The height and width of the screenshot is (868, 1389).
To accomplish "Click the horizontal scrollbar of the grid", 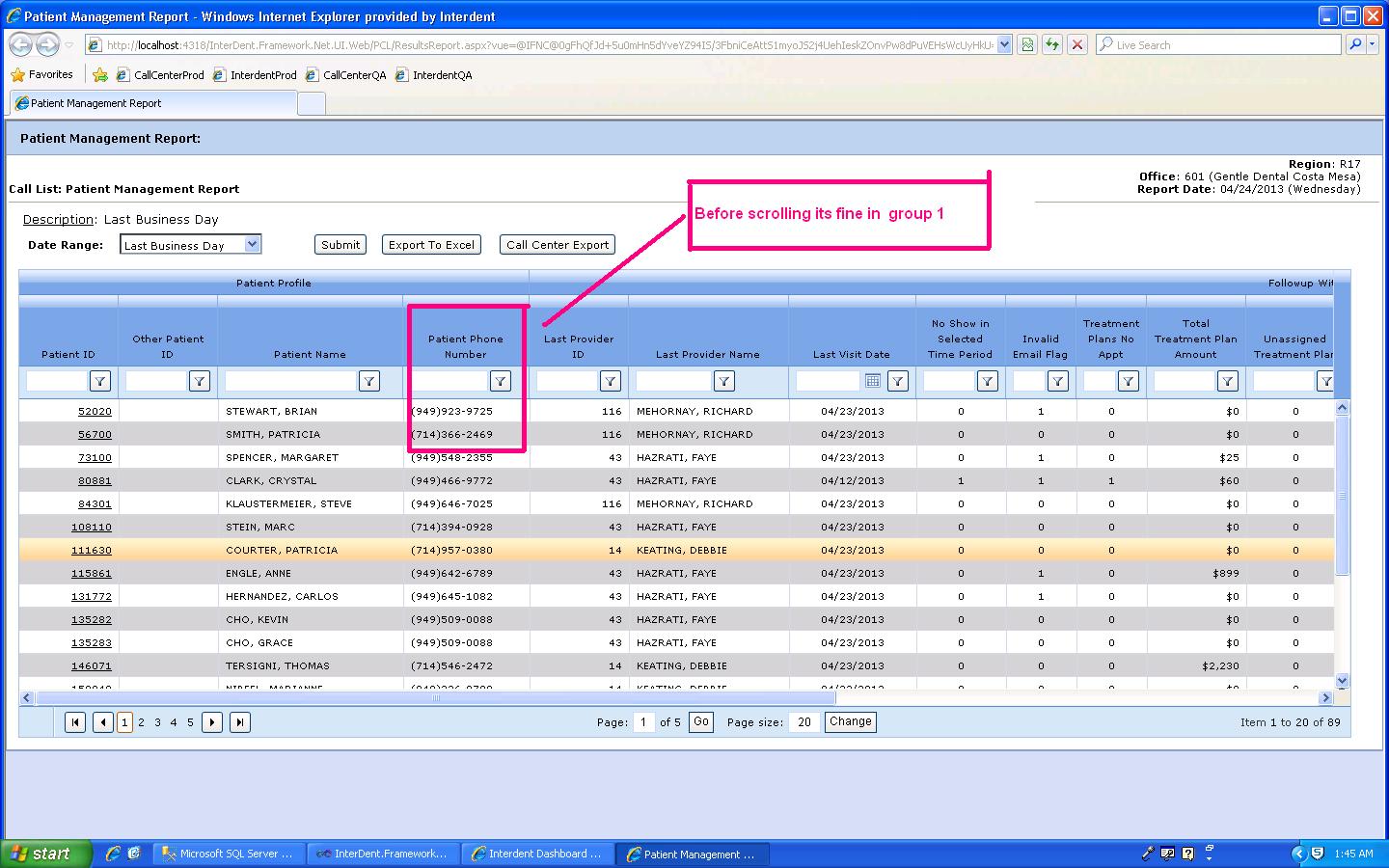I will tap(434, 697).
